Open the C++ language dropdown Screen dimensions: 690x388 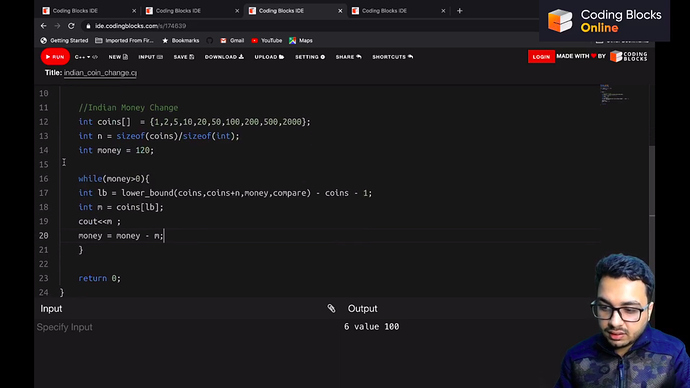[86, 57]
